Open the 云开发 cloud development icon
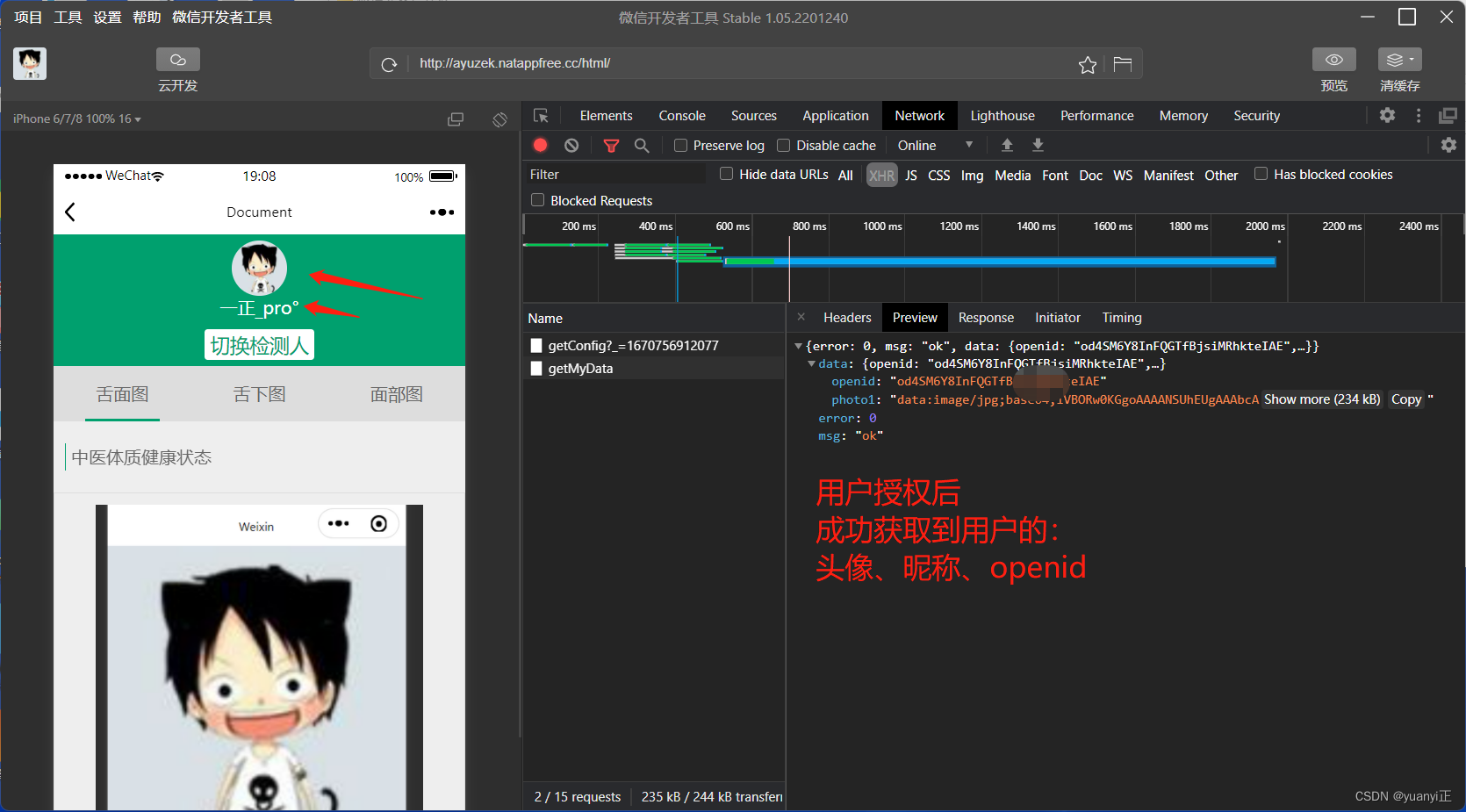This screenshot has width=1466, height=812. pos(177,60)
